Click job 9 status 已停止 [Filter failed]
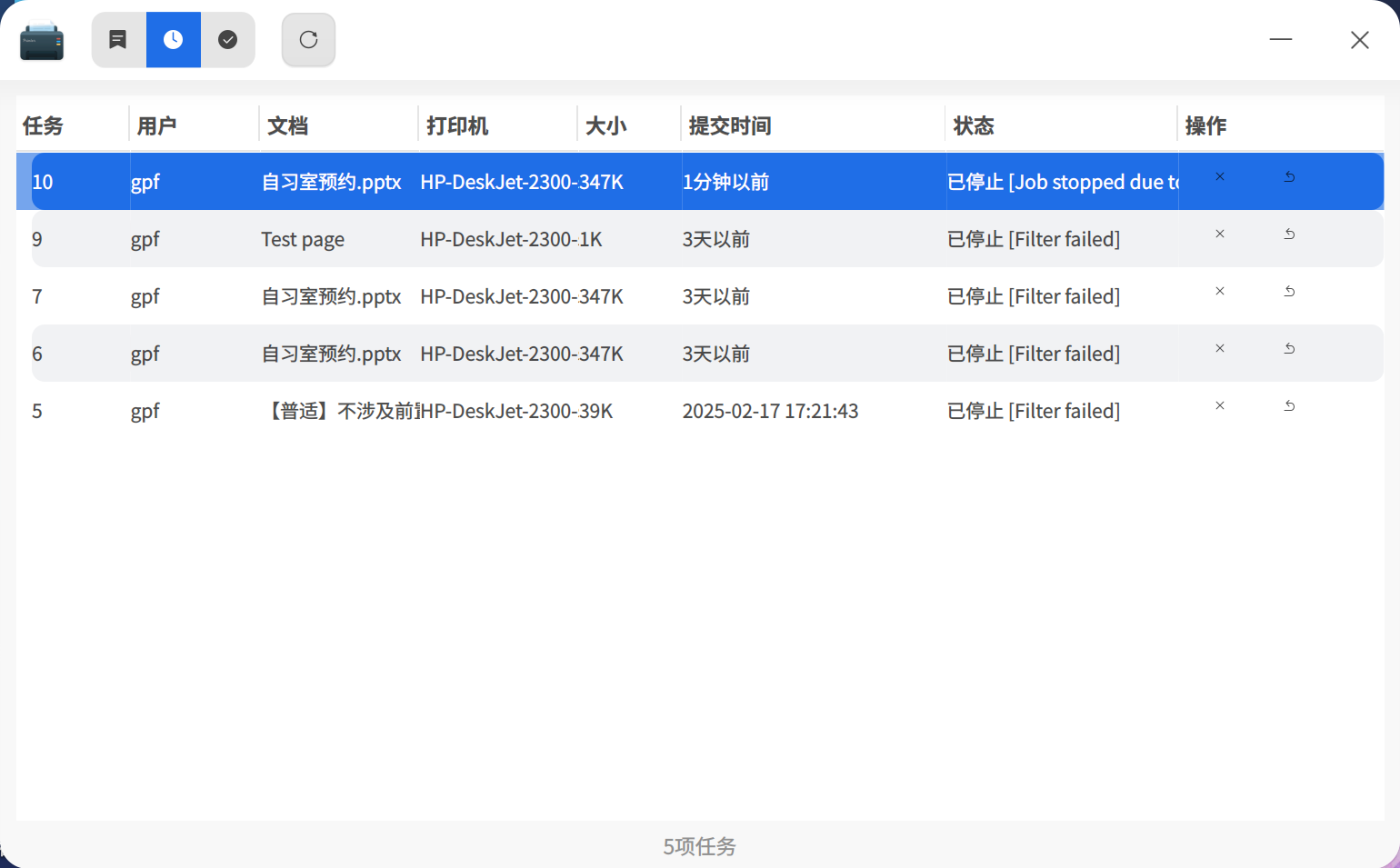1400x868 pixels. (x=1034, y=239)
